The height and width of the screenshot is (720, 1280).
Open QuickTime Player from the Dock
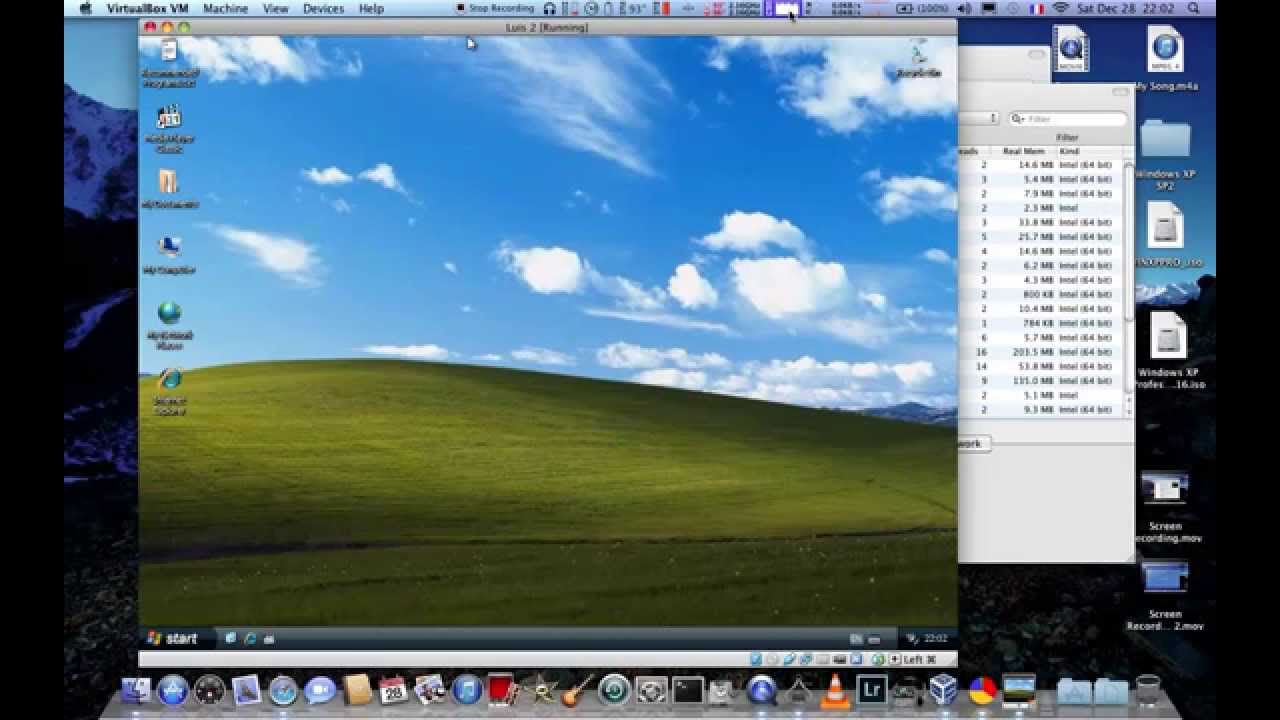click(x=762, y=690)
